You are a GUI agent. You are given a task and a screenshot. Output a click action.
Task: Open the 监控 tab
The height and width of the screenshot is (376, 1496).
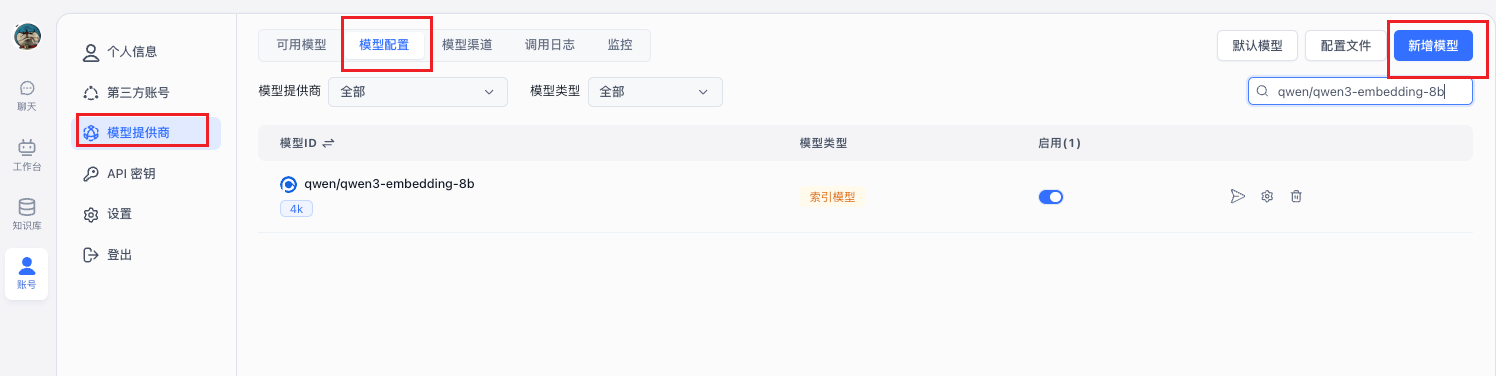pyautogui.click(x=620, y=45)
